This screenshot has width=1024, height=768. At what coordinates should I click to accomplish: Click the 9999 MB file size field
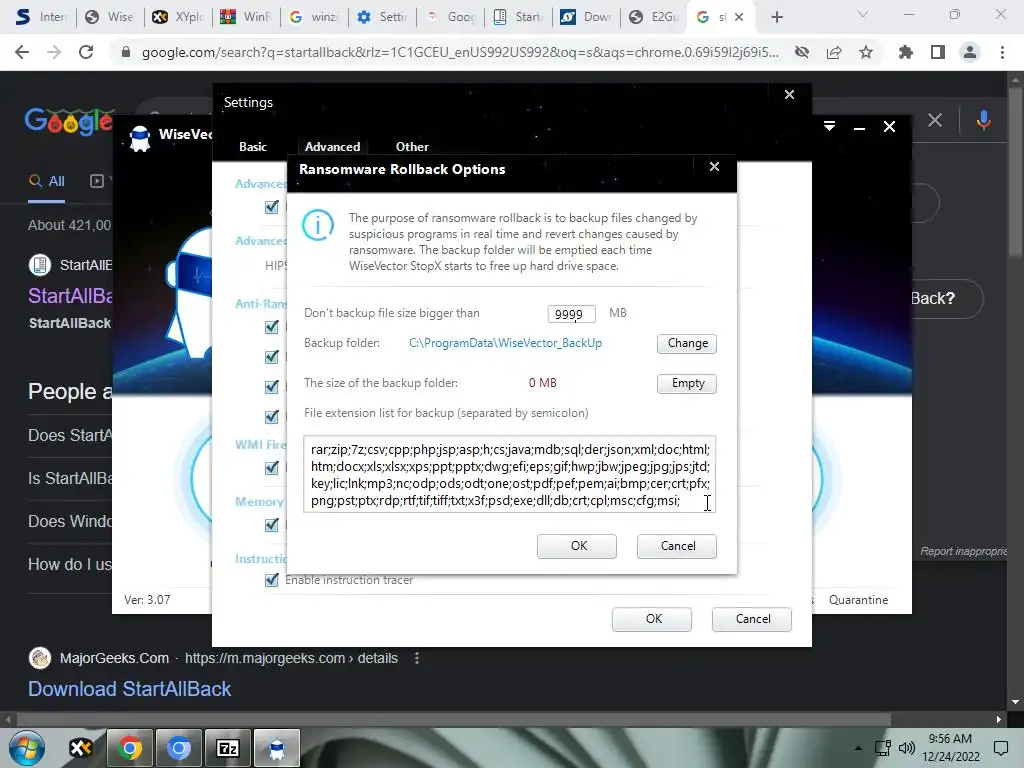571,314
